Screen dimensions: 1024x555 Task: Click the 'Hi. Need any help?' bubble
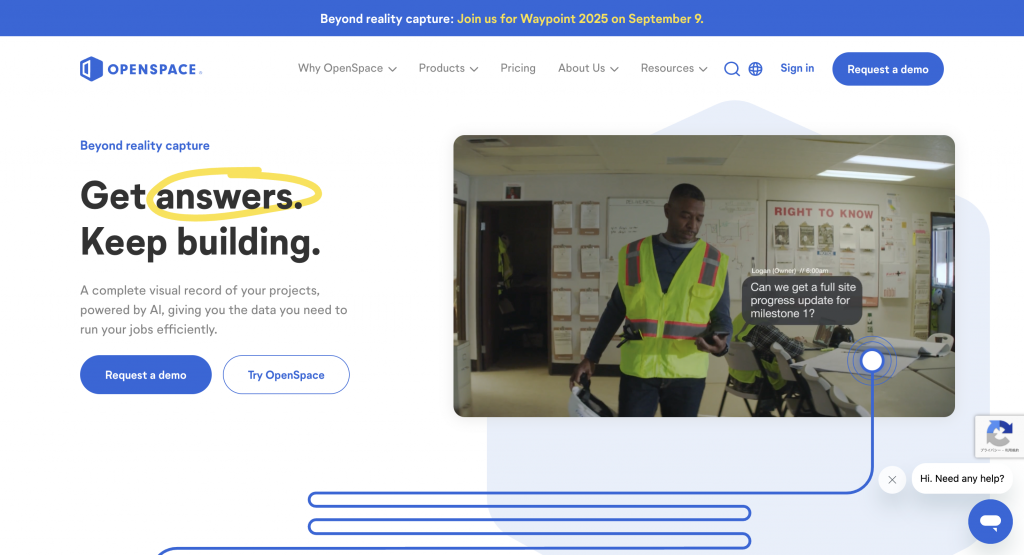(962, 479)
